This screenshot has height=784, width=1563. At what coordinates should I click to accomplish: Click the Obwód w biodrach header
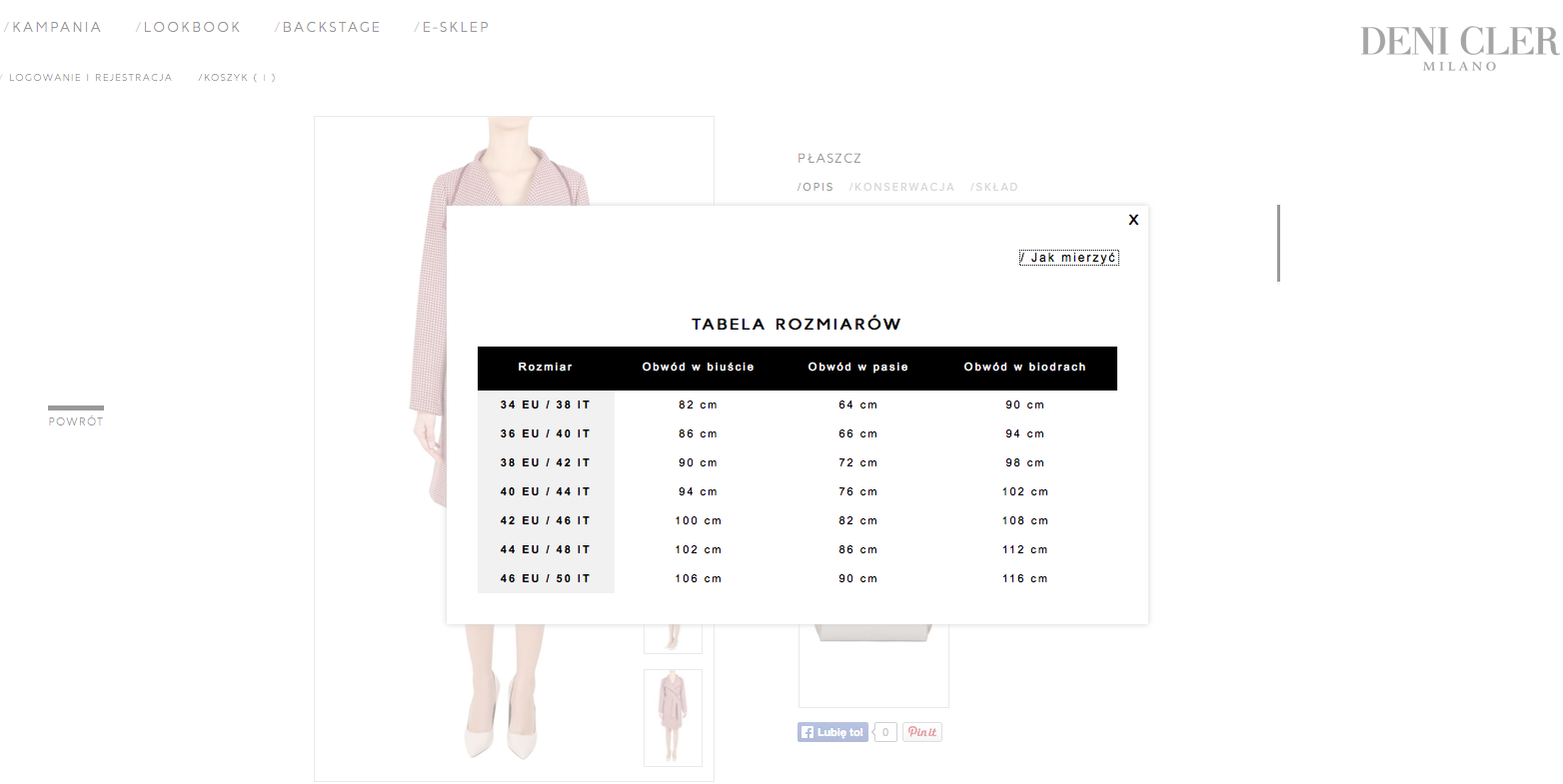click(1025, 368)
